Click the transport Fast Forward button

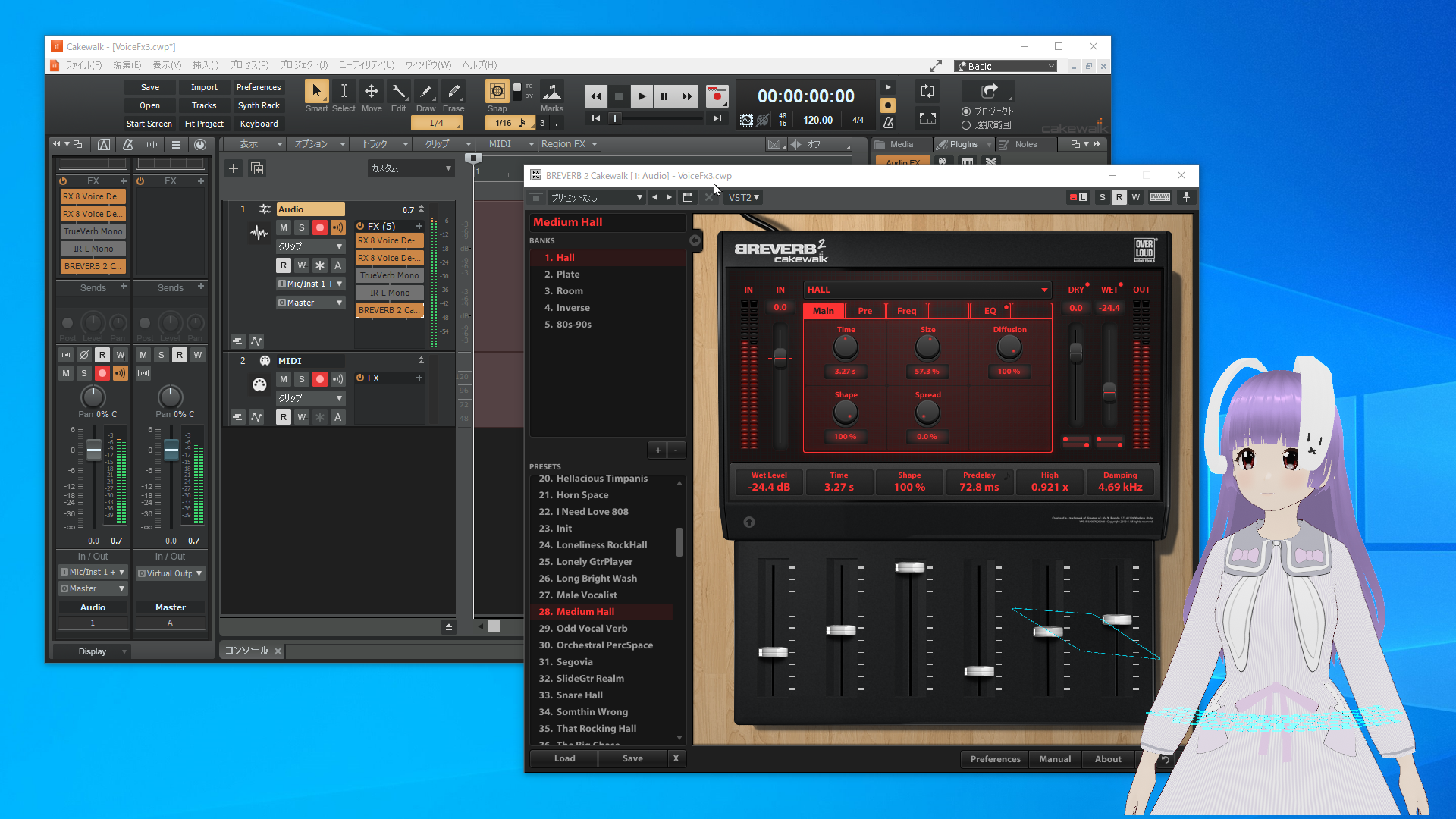(x=687, y=96)
